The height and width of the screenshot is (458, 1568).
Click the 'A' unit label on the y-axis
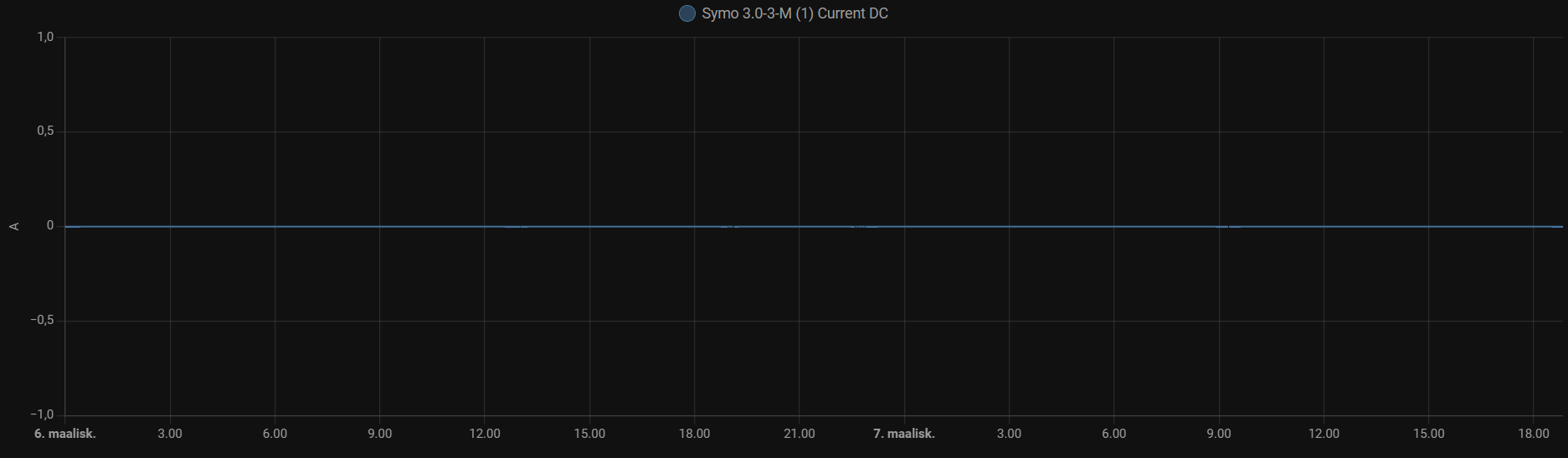tap(14, 226)
